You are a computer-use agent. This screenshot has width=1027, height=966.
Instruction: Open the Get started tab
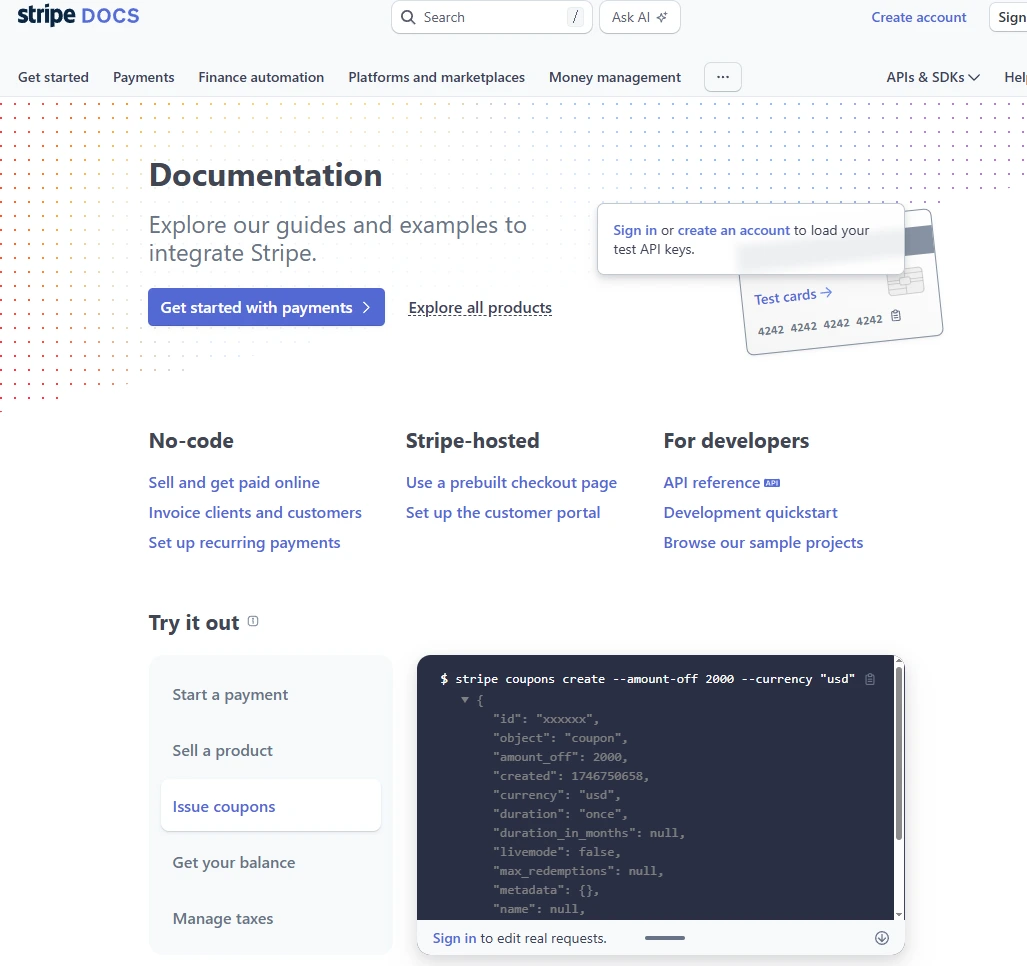click(x=53, y=77)
